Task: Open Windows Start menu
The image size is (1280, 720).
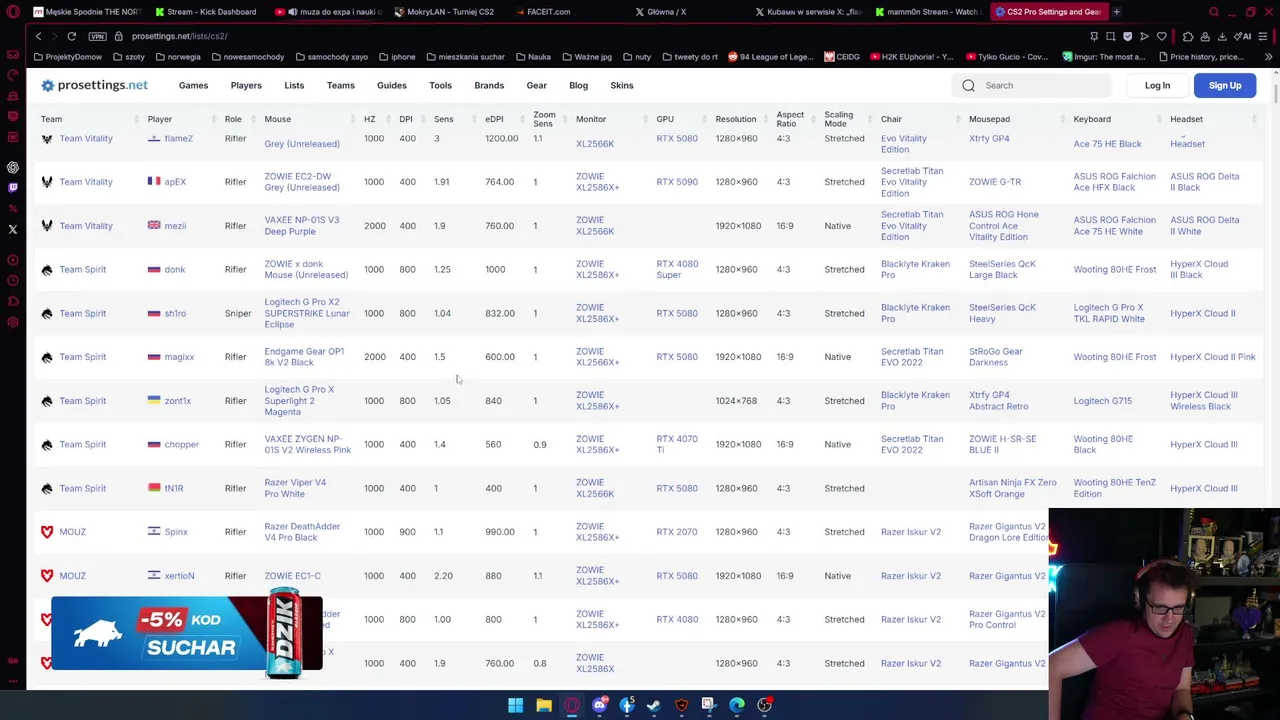Action: coord(515,705)
